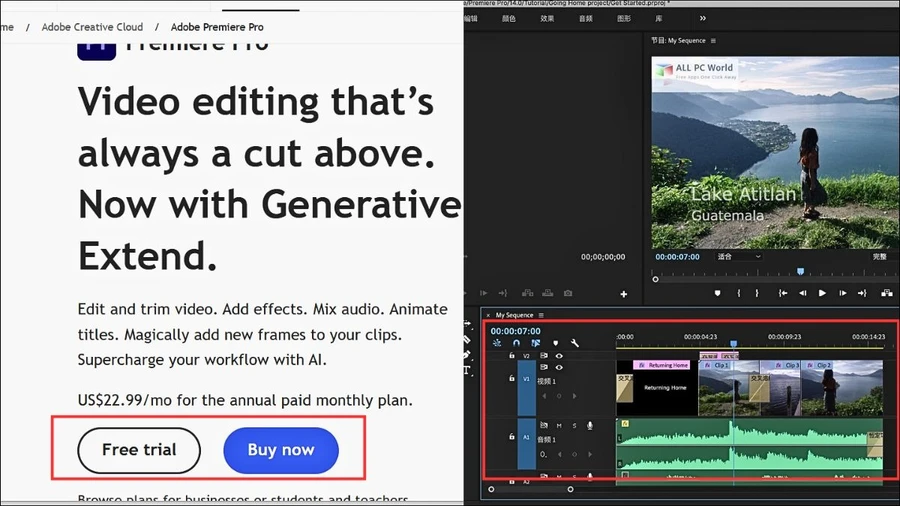Play the sequence in Program monitor
The width and height of the screenshot is (900, 506).
tap(822, 293)
